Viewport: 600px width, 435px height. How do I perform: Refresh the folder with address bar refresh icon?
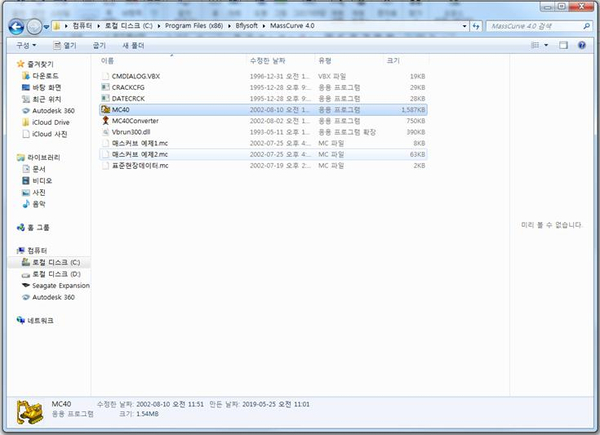coord(476,26)
